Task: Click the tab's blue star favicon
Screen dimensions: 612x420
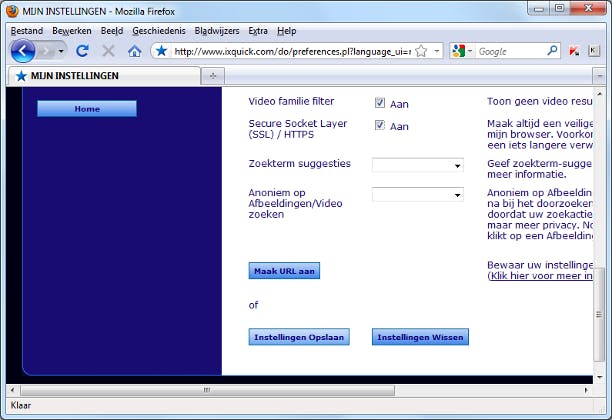Action: click(21, 76)
